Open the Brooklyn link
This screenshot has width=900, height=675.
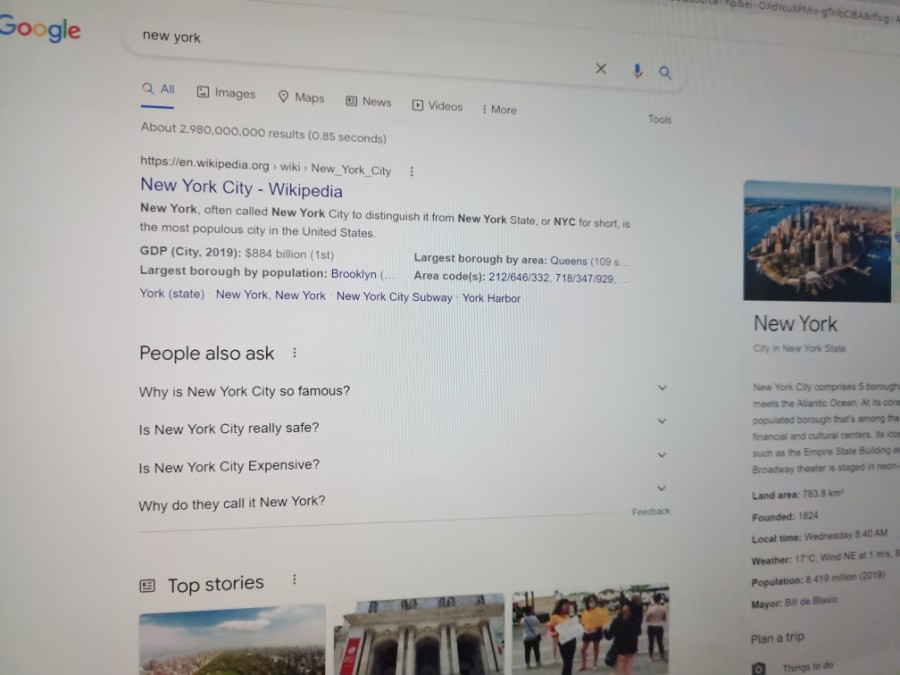click(354, 274)
